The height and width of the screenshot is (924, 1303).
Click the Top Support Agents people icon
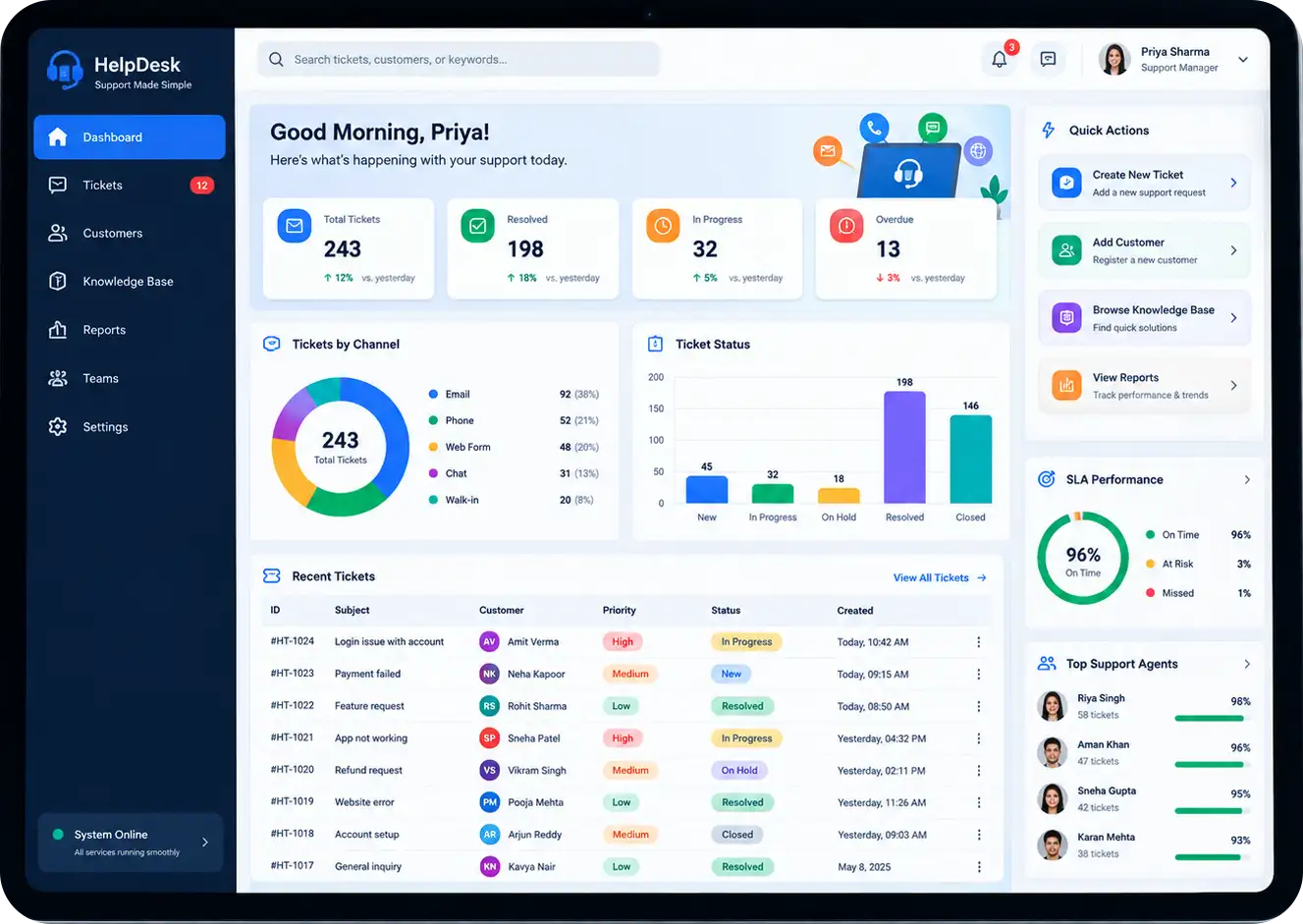1047,664
